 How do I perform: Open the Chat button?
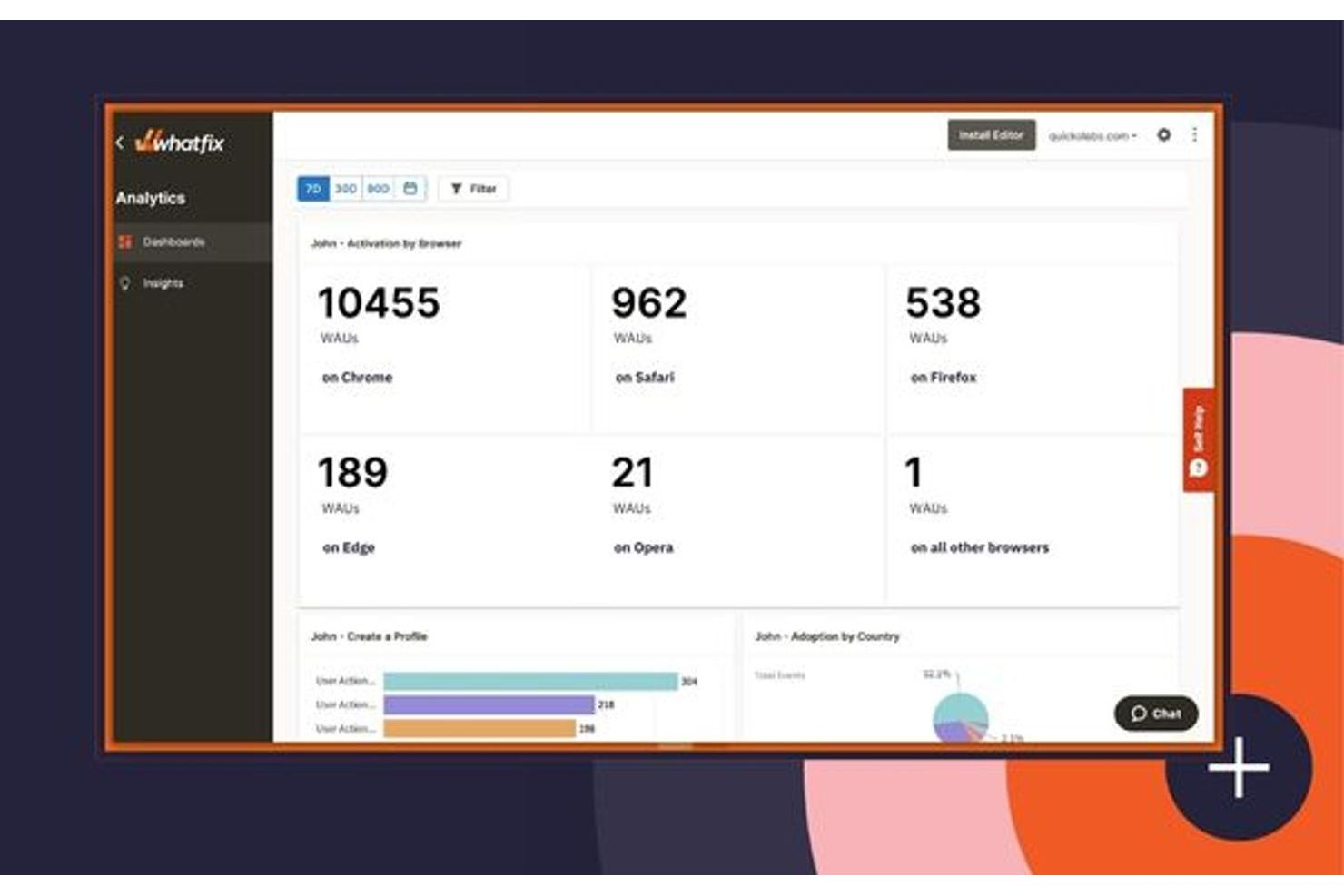click(x=1155, y=714)
